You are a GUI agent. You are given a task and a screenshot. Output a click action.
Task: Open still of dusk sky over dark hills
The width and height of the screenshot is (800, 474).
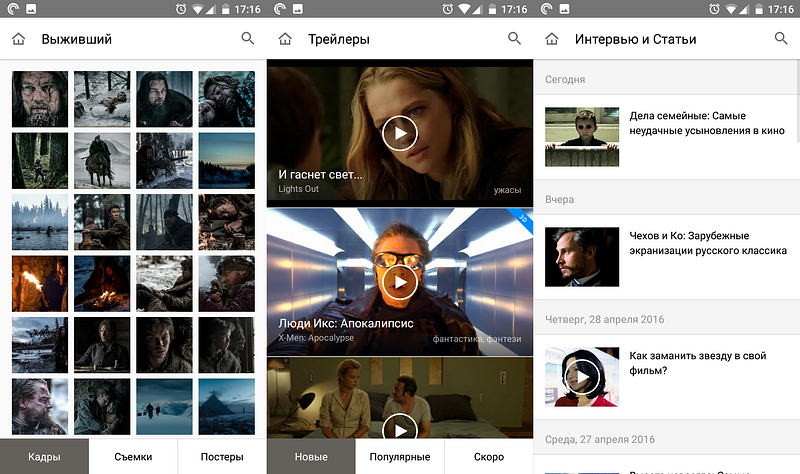coord(227,161)
